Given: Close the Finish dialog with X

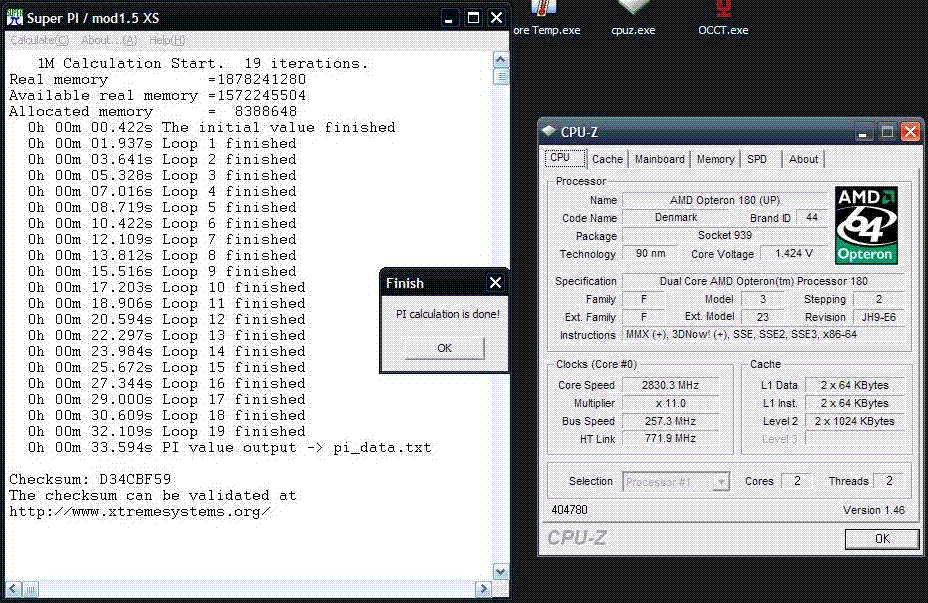Looking at the screenshot, I should tap(495, 283).
